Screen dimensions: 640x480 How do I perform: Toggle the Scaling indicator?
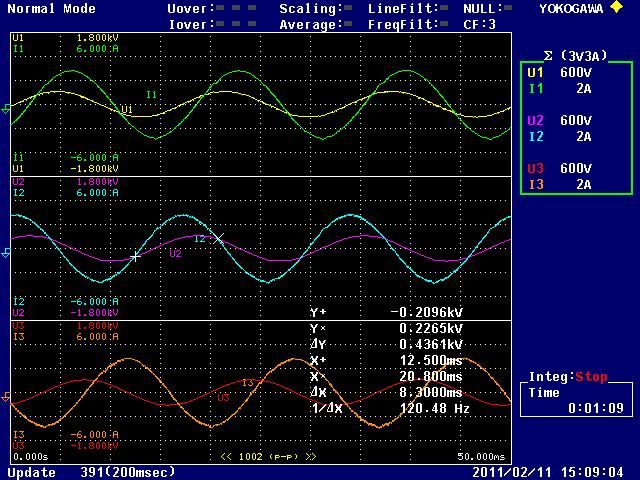point(347,8)
